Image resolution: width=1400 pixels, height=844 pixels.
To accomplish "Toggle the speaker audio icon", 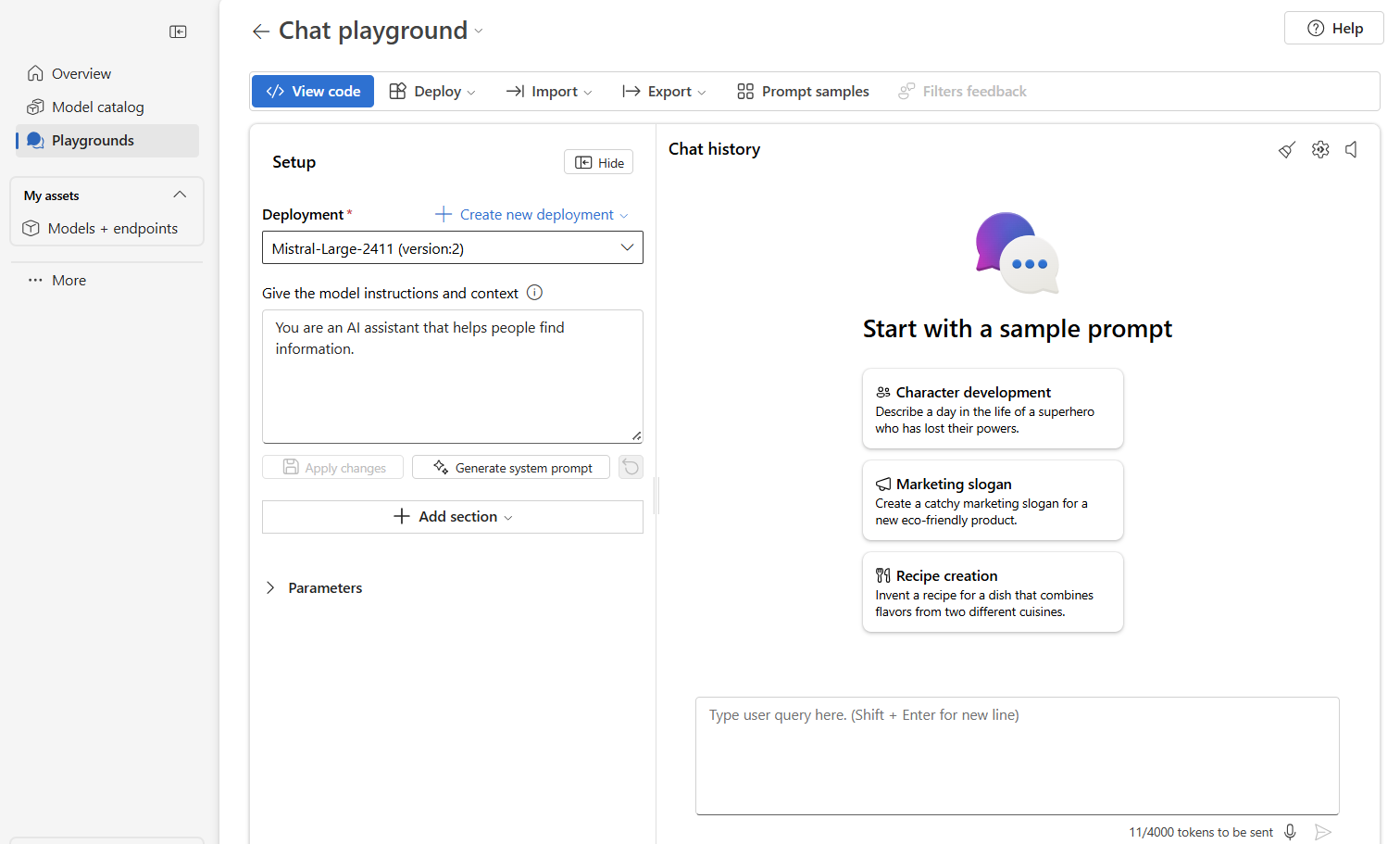I will (x=1352, y=150).
